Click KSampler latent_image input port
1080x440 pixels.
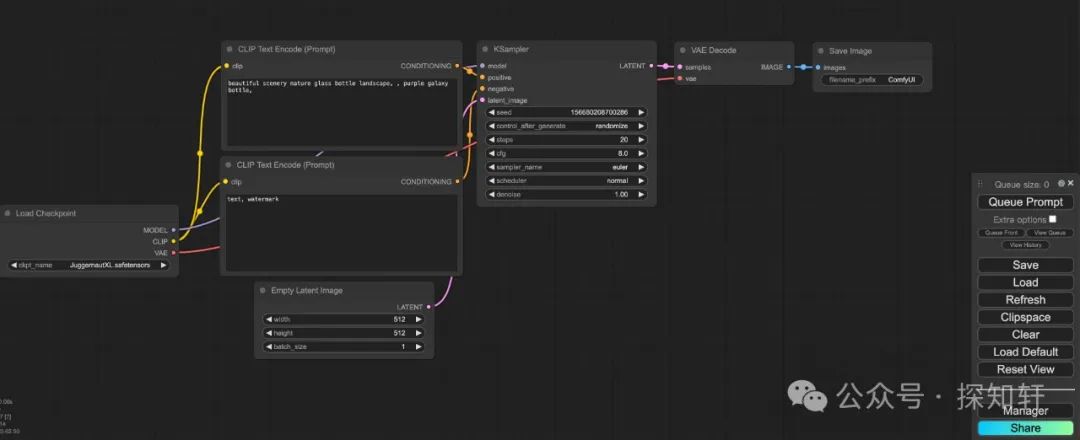482,100
